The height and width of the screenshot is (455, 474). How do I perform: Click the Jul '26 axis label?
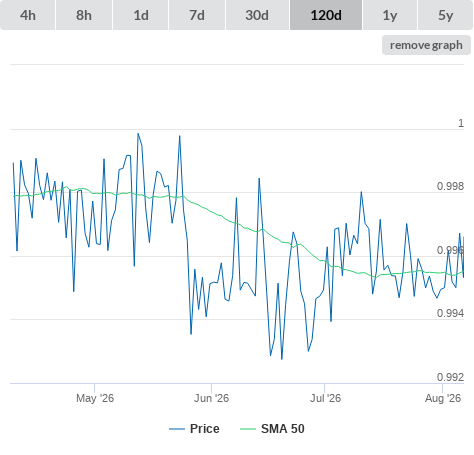(x=325, y=398)
